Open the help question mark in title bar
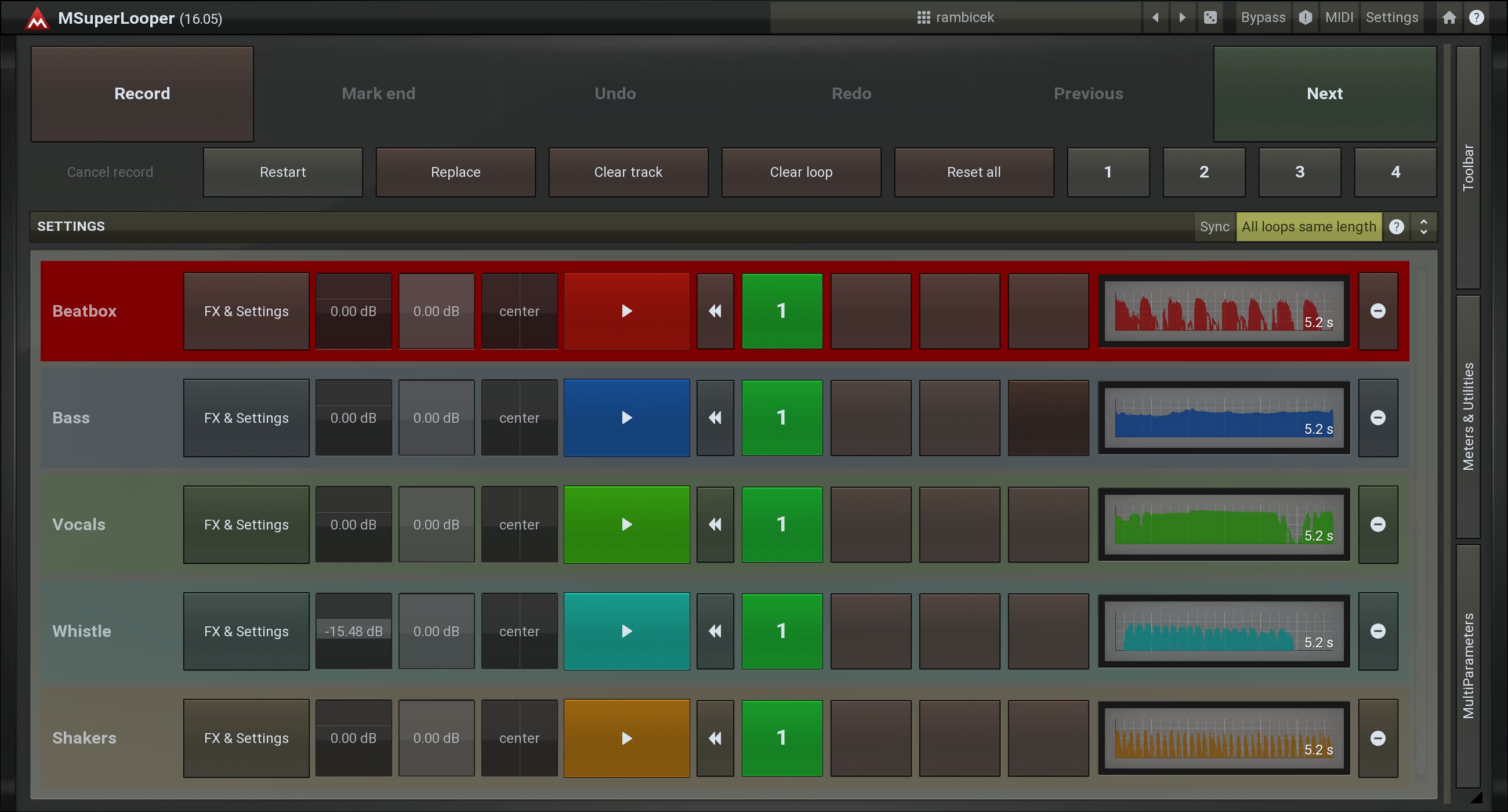1508x812 pixels. (1476, 17)
